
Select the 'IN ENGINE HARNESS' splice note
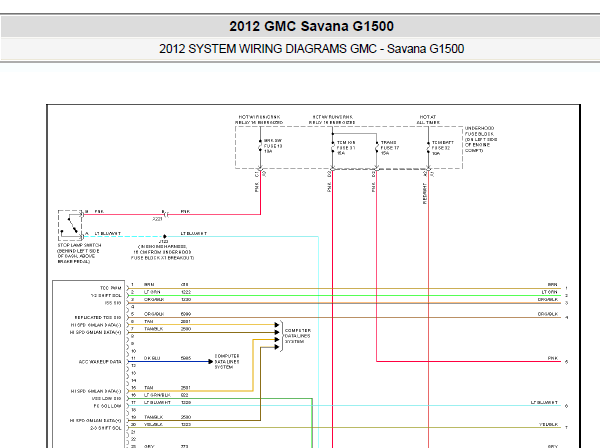click(163, 252)
